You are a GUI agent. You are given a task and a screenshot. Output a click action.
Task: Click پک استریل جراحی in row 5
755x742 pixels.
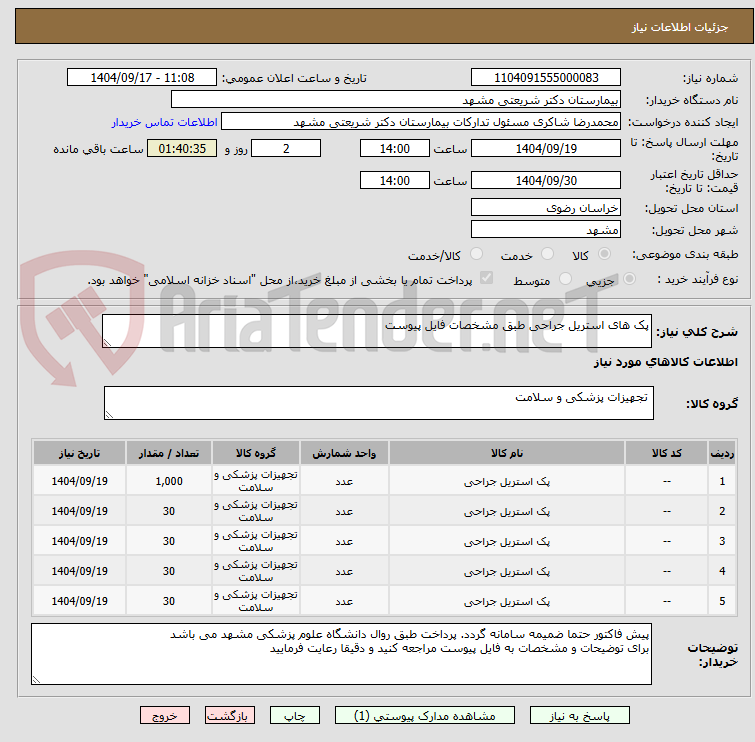point(507,601)
